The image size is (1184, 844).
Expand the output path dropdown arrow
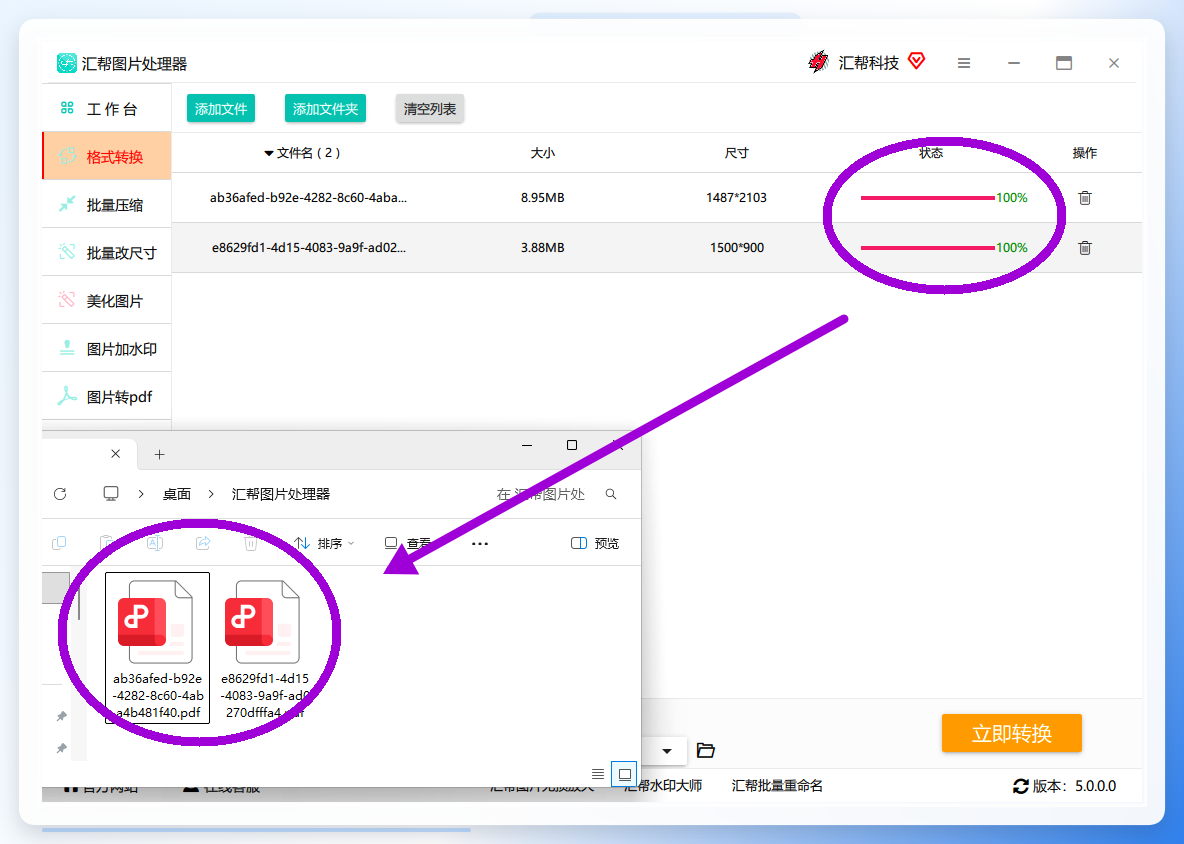pyautogui.click(x=667, y=751)
